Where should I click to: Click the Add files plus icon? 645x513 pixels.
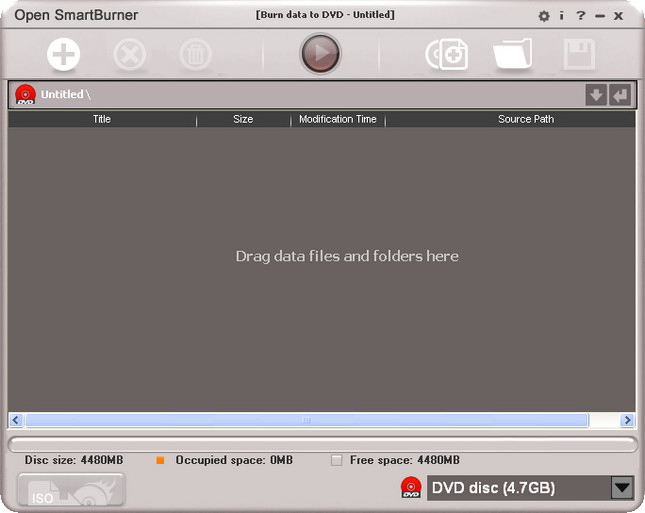(64, 53)
